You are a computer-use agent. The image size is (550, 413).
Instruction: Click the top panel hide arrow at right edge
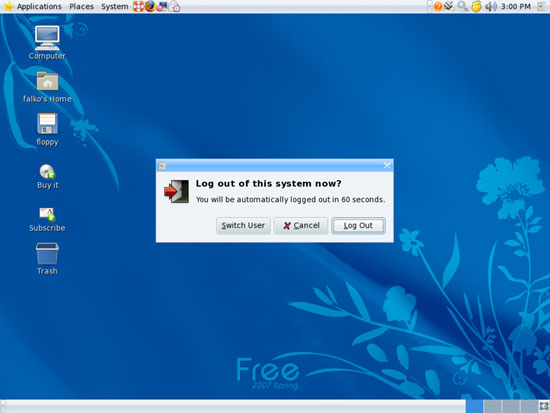(543, 7)
